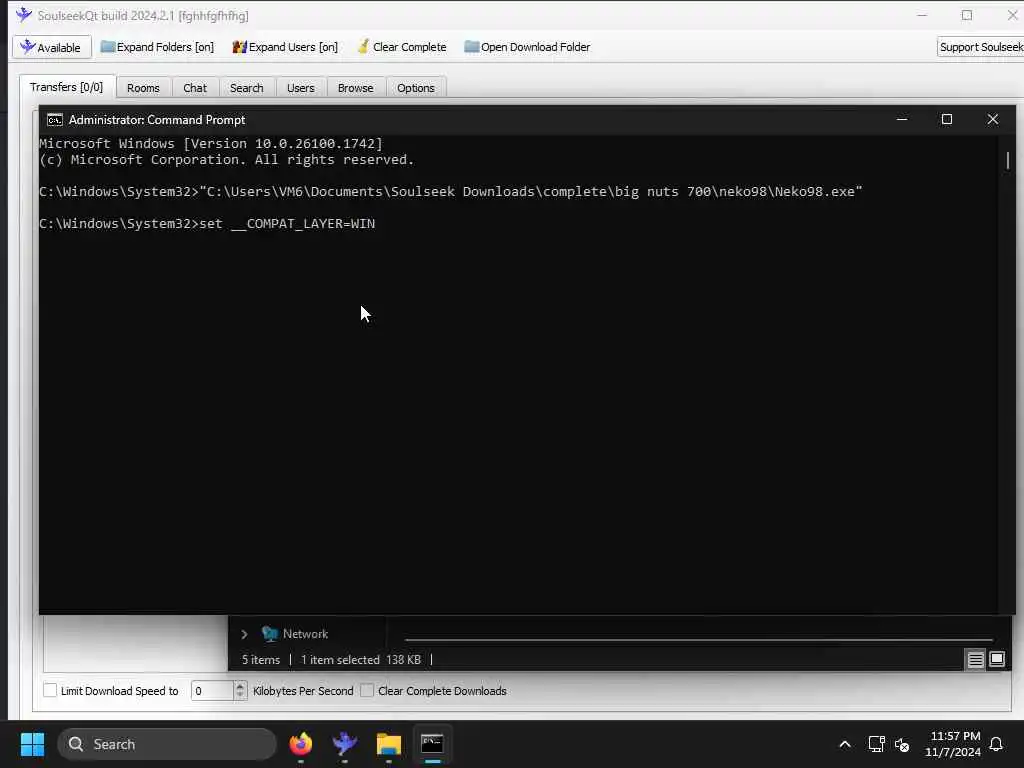Enable the Clear Complete Downloads checkbox
The width and height of the screenshot is (1024, 768).
[x=367, y=690]
